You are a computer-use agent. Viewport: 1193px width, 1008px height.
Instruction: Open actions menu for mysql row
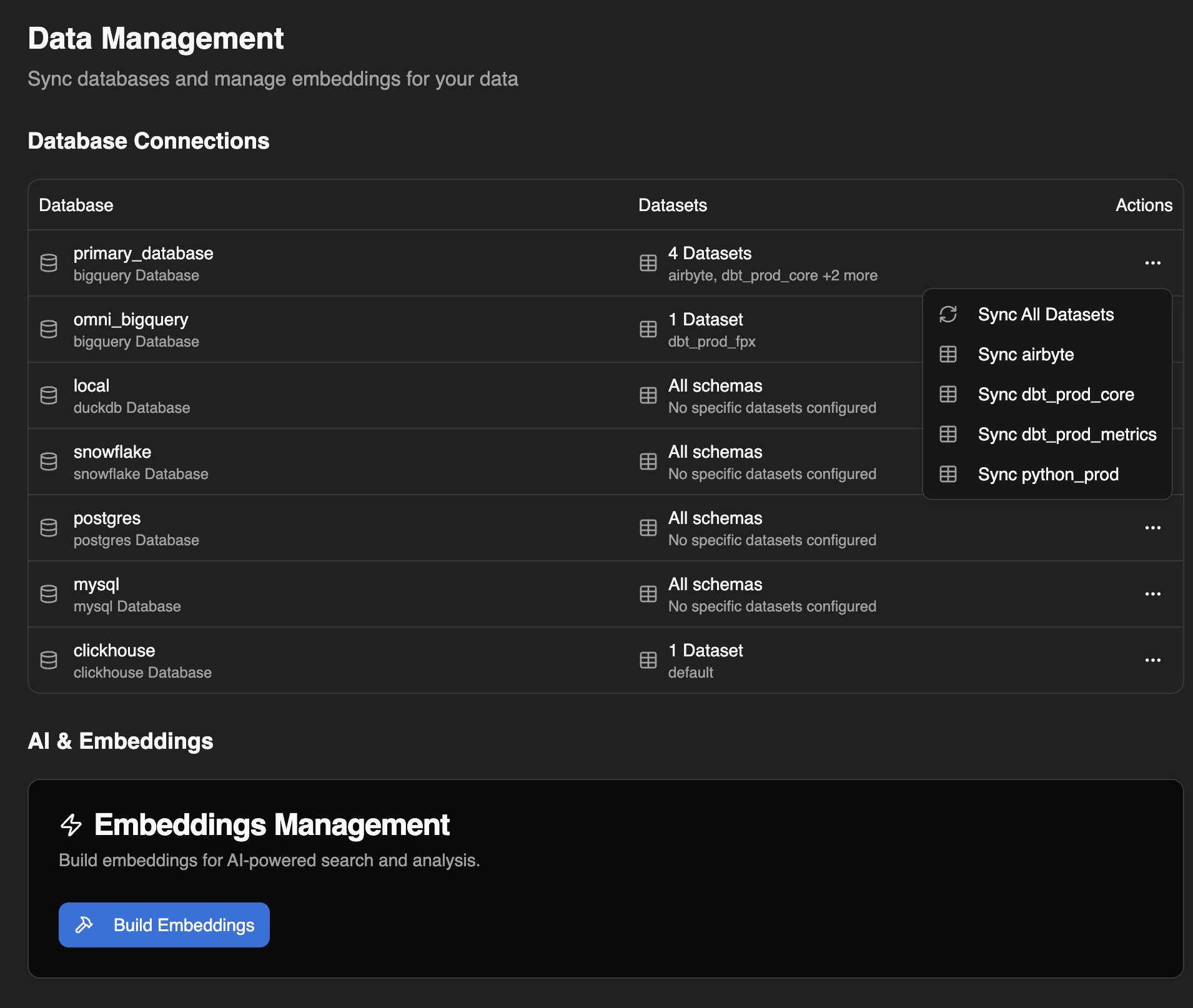tap(1152, 594)
